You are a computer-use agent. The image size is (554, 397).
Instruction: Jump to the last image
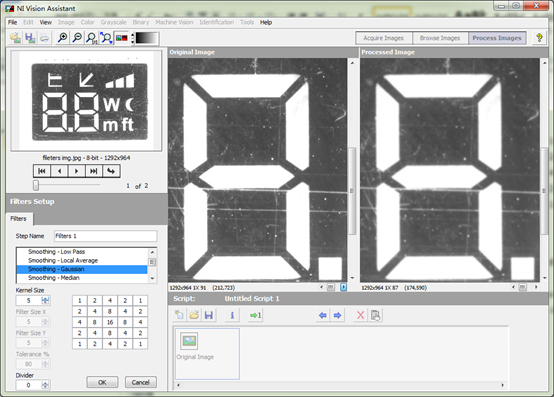pyautogui.click(x=94, y=171)
